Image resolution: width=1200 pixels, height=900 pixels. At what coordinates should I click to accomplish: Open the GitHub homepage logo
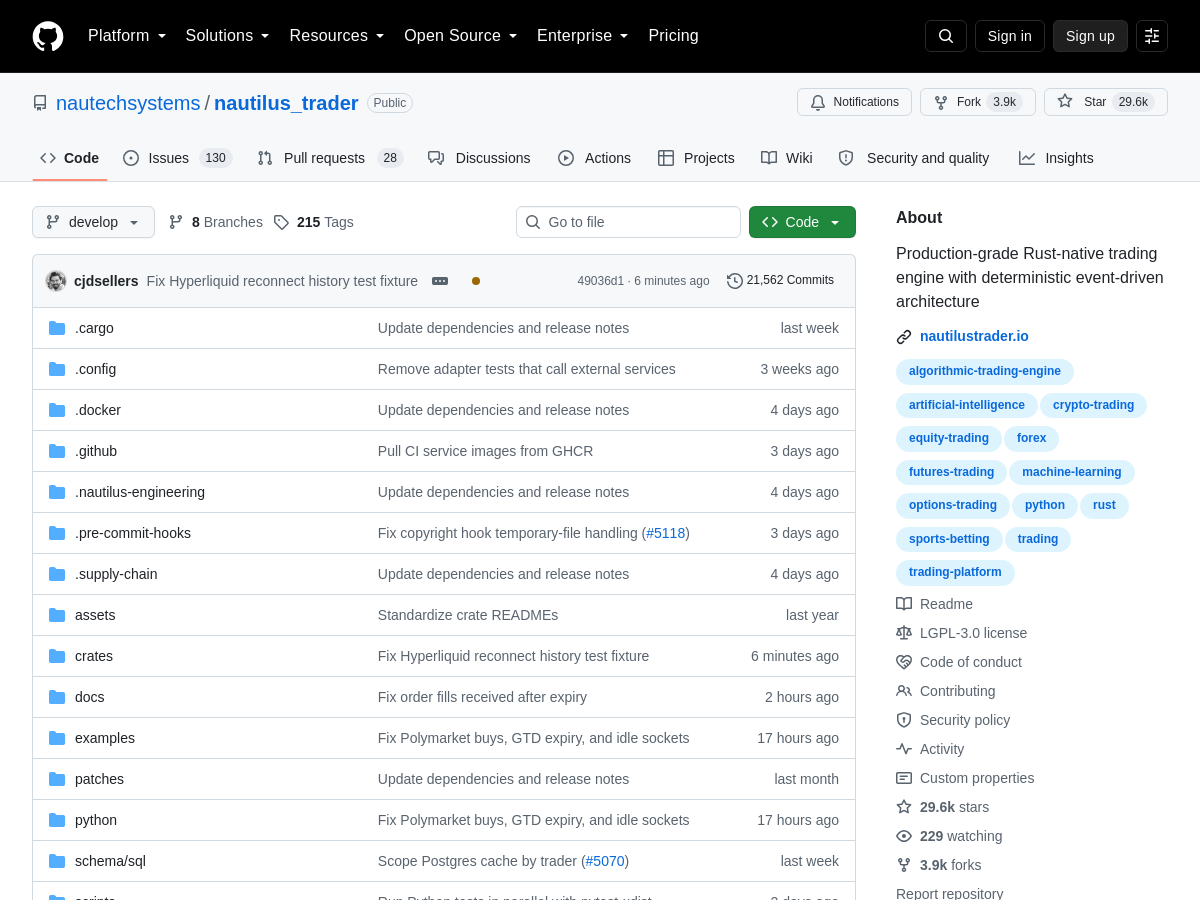point(48,36)
